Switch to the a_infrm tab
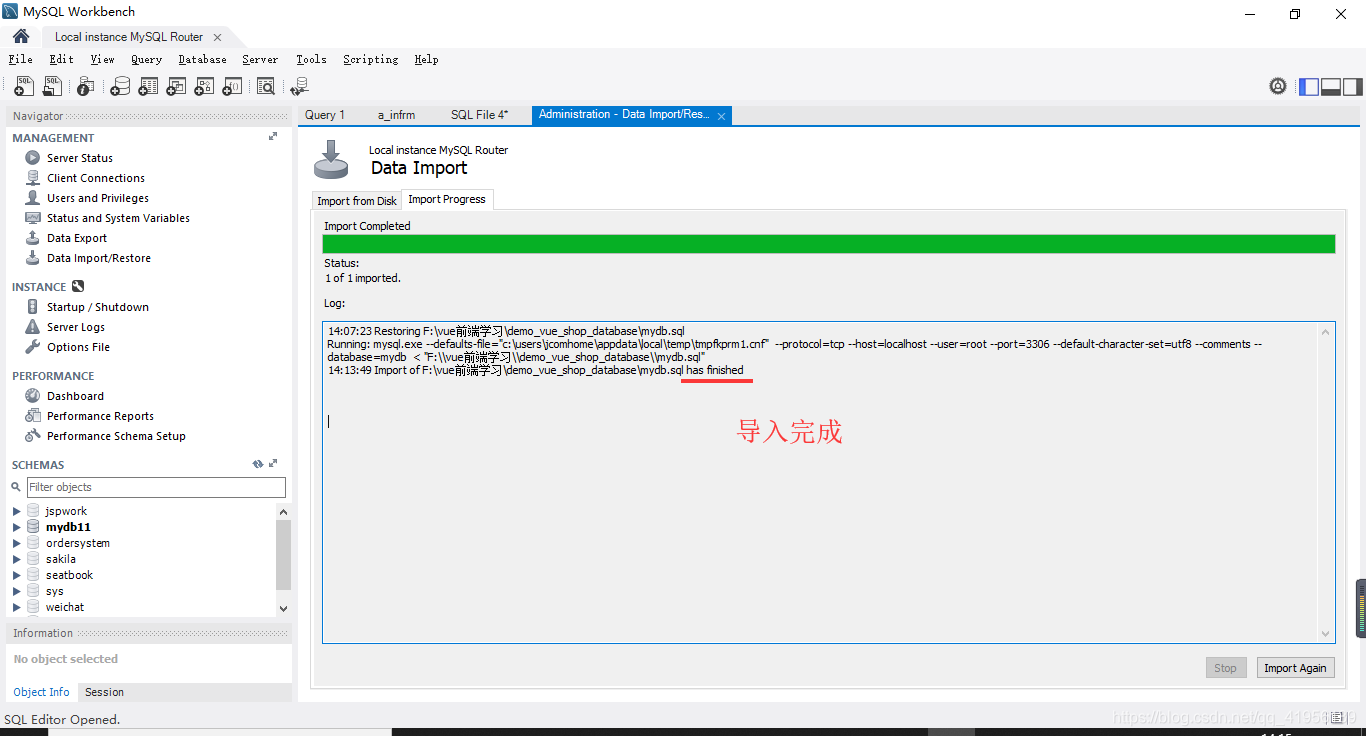Image resolution: width=1366 pixels, height=736 pixels. coord(396,115)
